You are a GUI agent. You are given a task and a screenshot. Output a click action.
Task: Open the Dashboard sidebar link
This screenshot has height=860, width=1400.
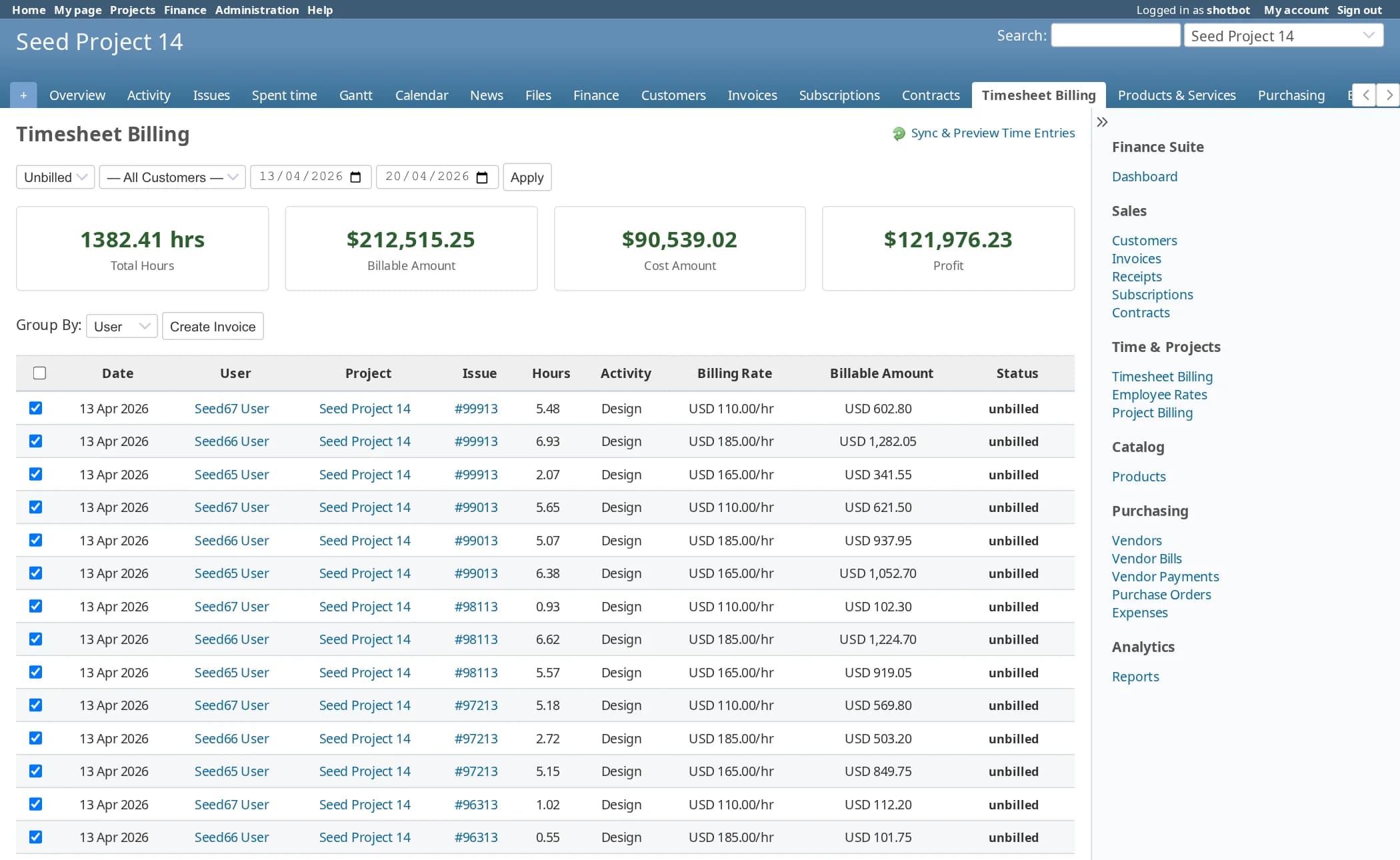(x=1145, y=177)
